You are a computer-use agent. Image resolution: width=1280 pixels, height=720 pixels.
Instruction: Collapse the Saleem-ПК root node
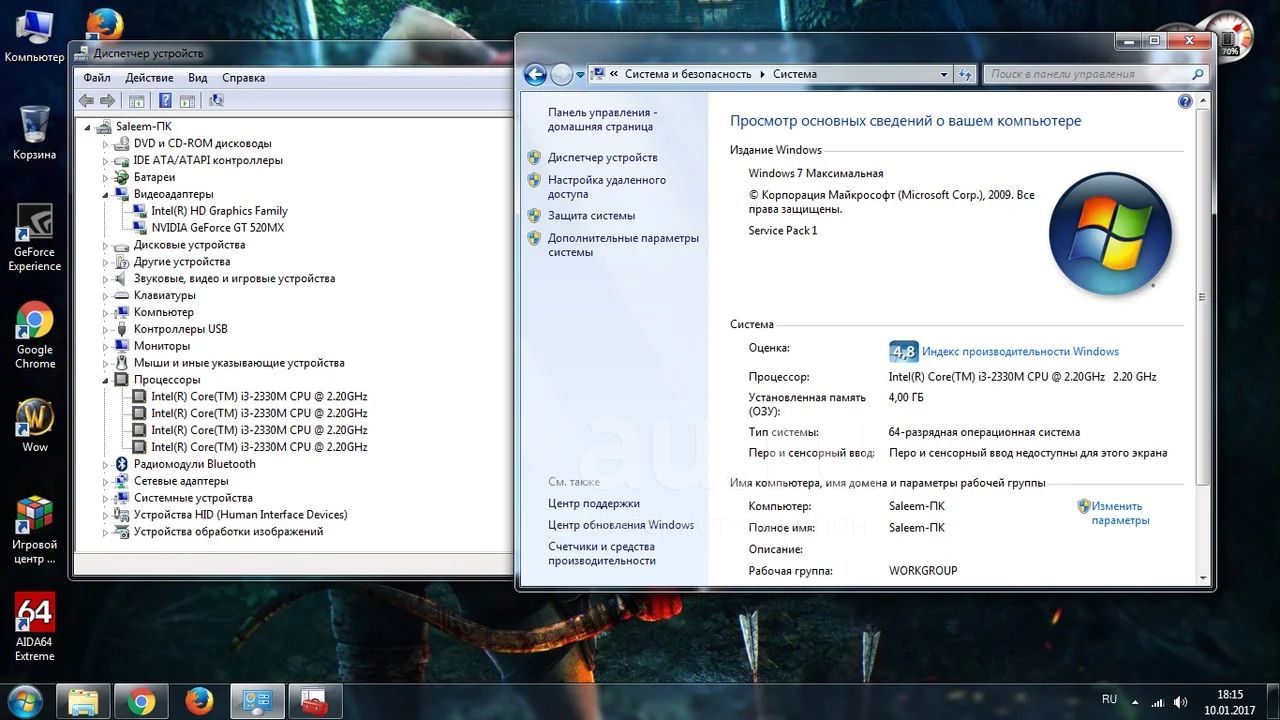point(88,127)
